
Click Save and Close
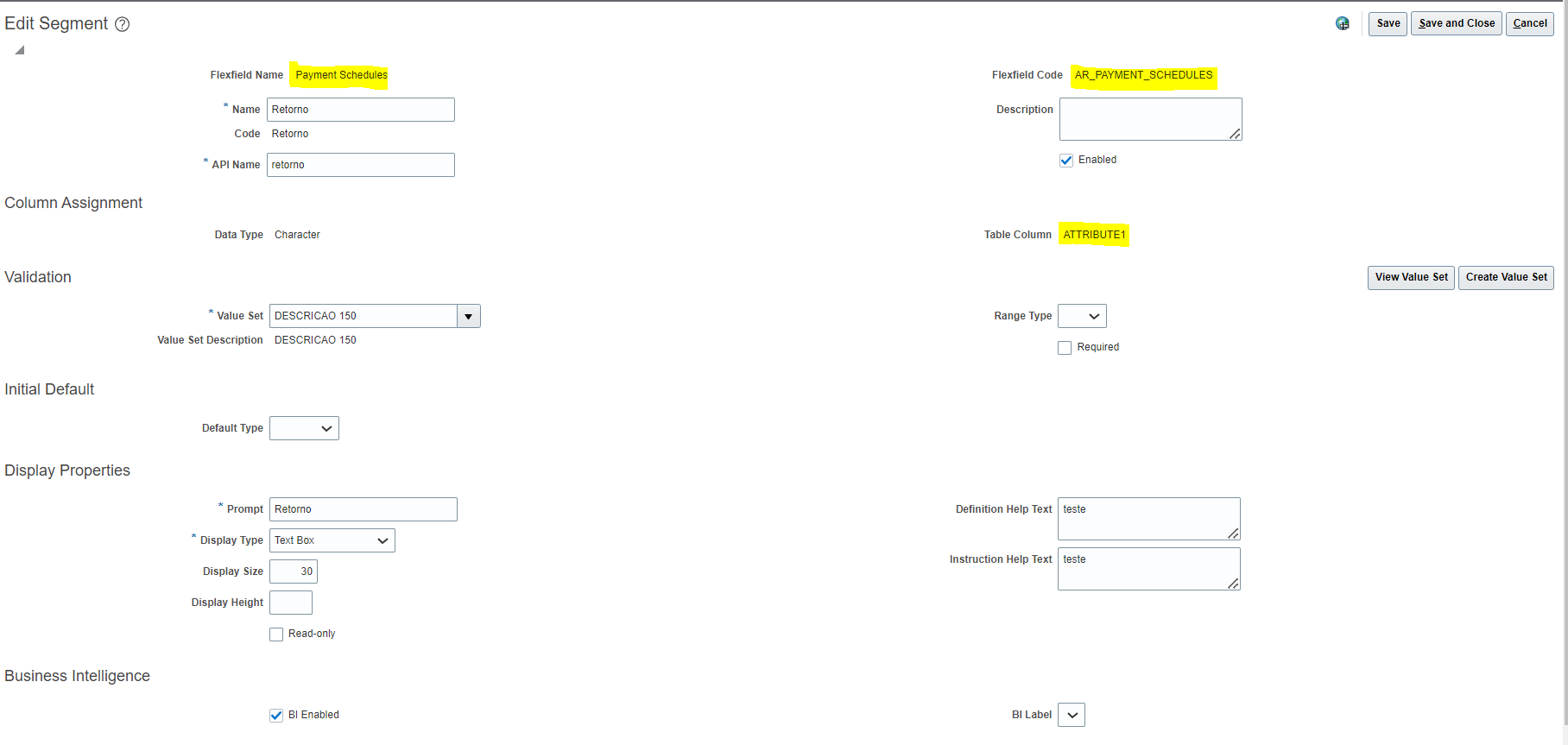click(1457, 23)
